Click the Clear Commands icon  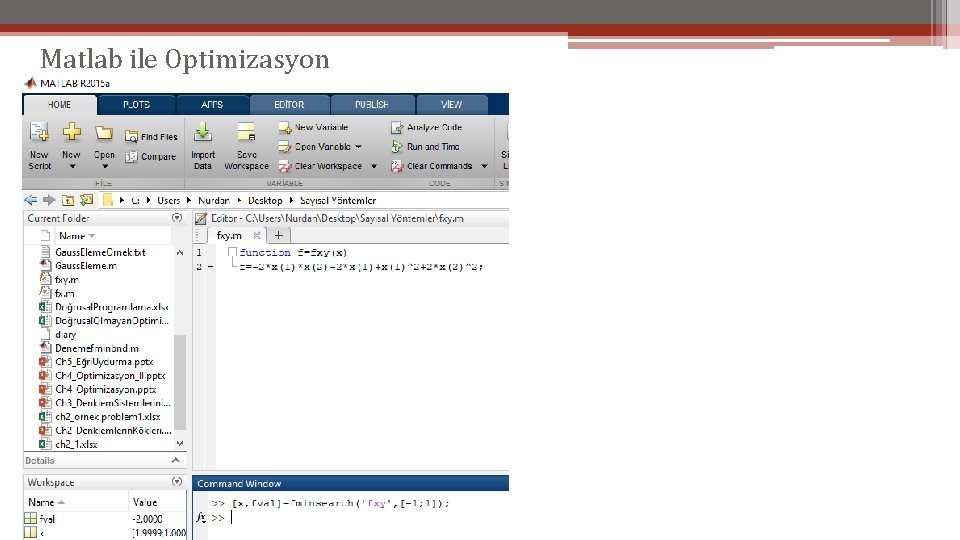397,167
